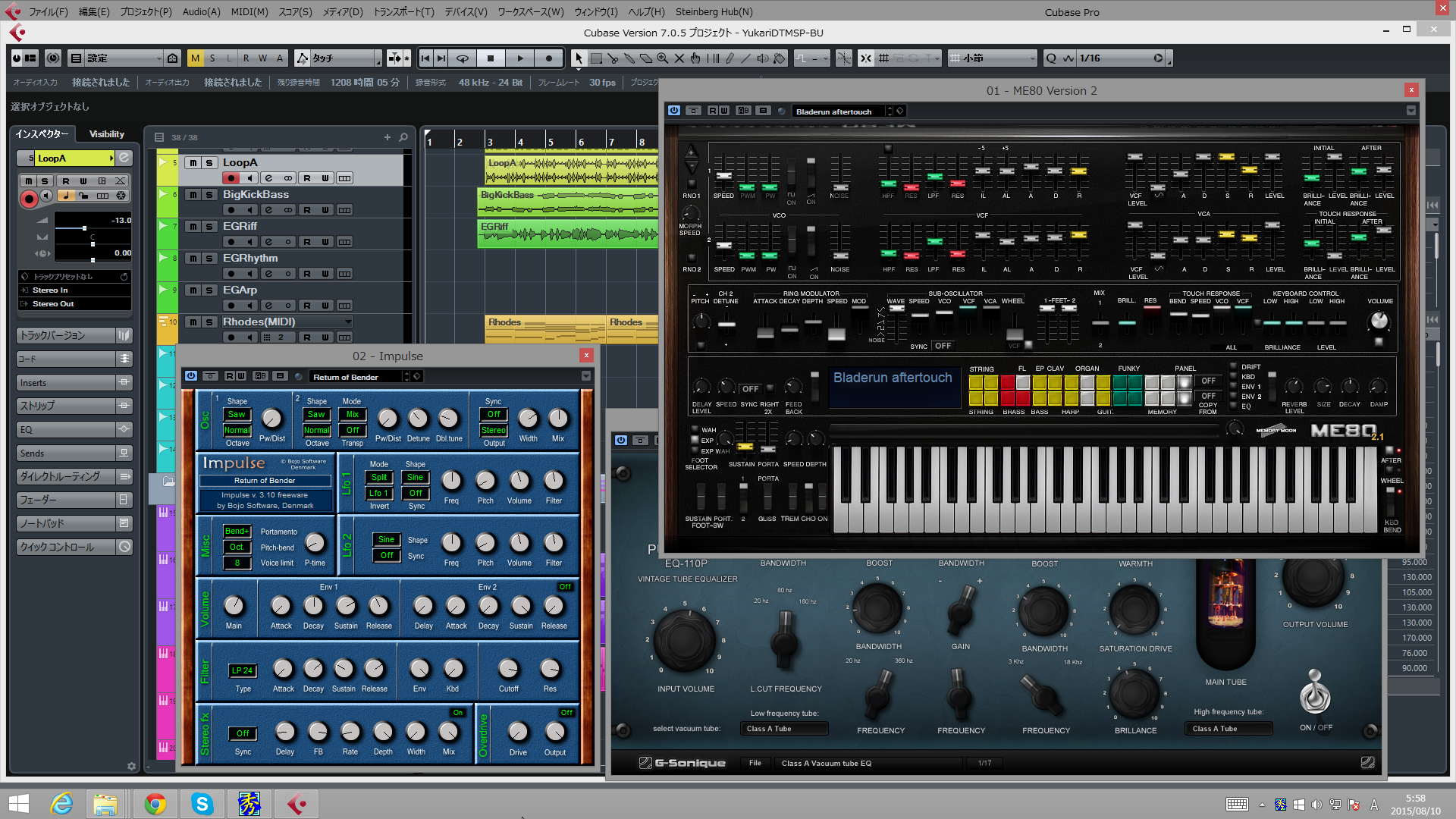Switch to the Visibility tab
1456x819 pixels.
(106, 134)
